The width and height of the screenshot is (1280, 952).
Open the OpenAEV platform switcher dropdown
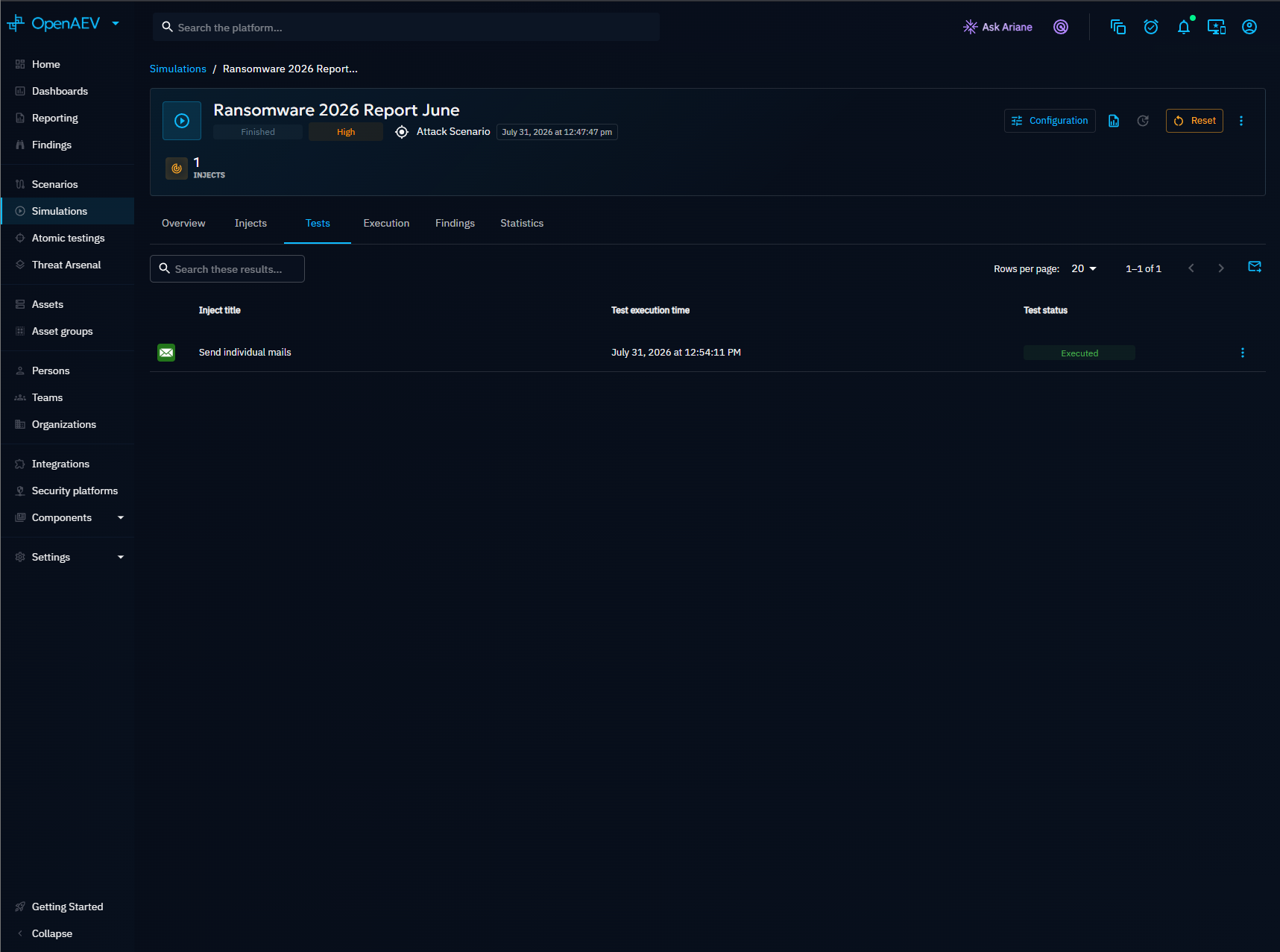pos(116,24)
